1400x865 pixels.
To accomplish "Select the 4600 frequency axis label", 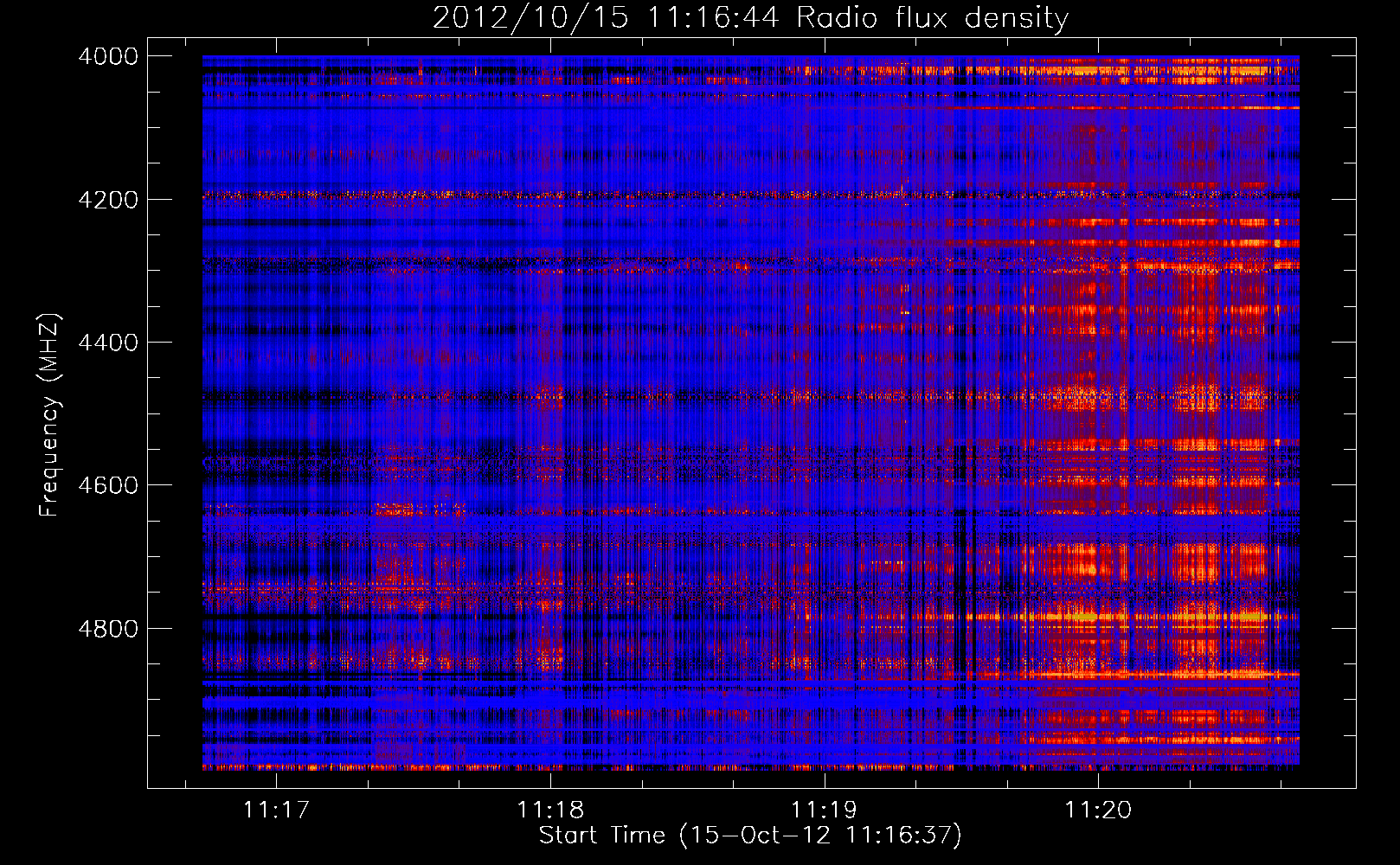I will [108, 485].
